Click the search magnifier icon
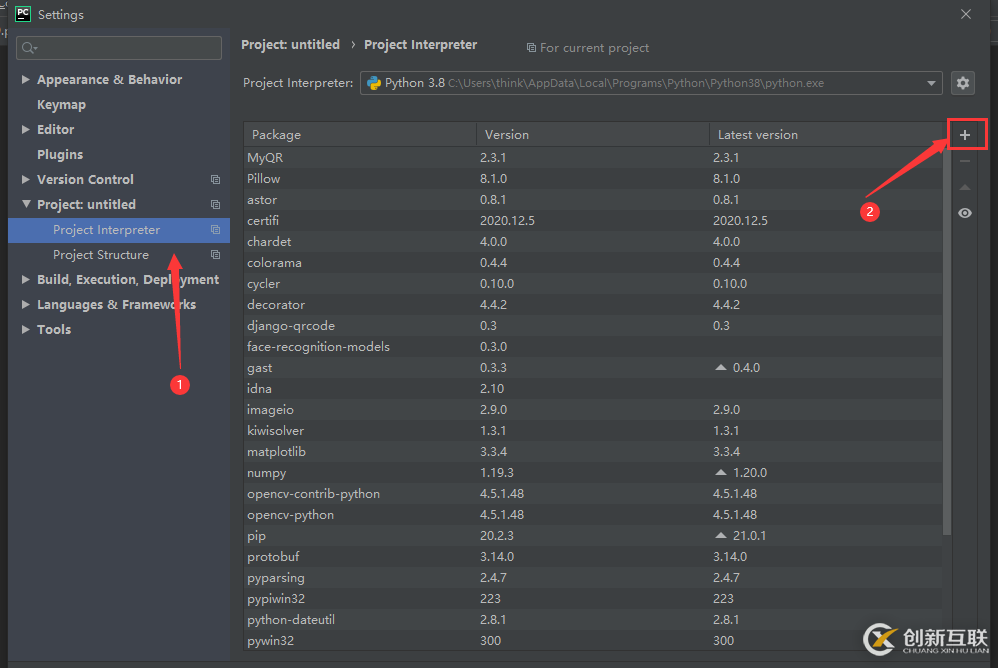998x668 pixels. (x=28, y=48)
